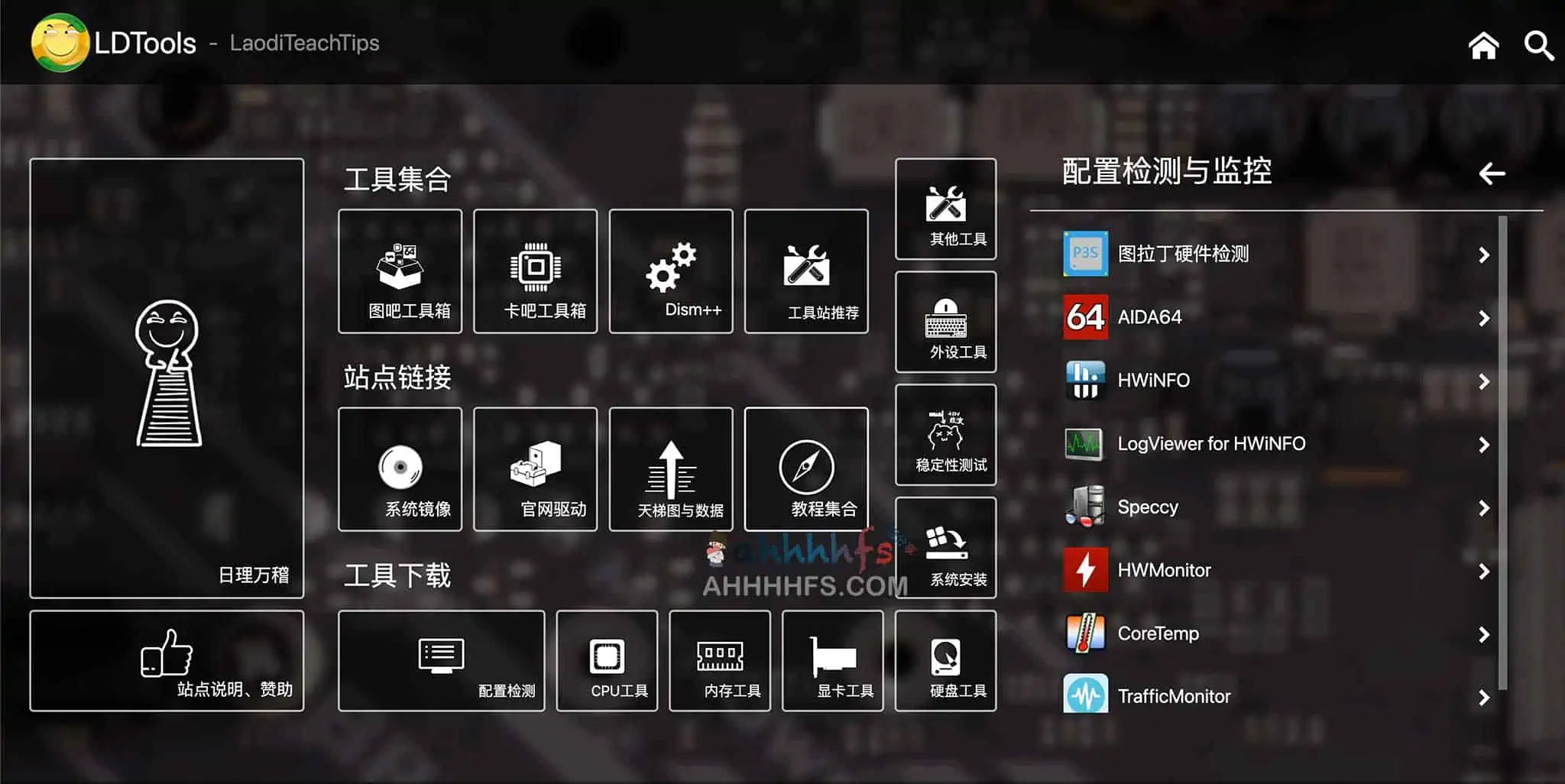
Task: Click the home icon in the top bar
Action: click(1483, 44)
